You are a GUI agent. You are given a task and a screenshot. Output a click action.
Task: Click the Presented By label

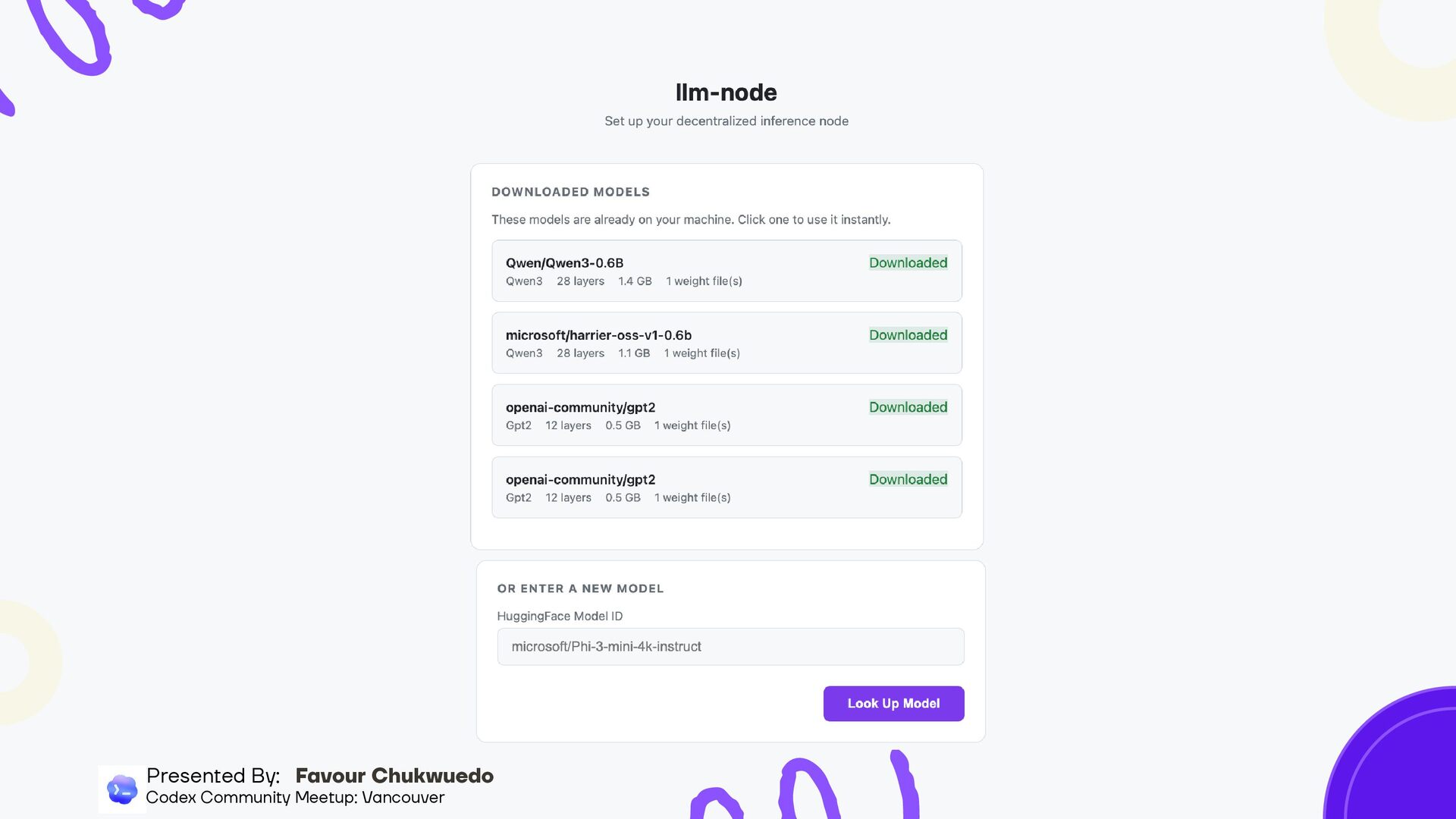click(213, 776)
